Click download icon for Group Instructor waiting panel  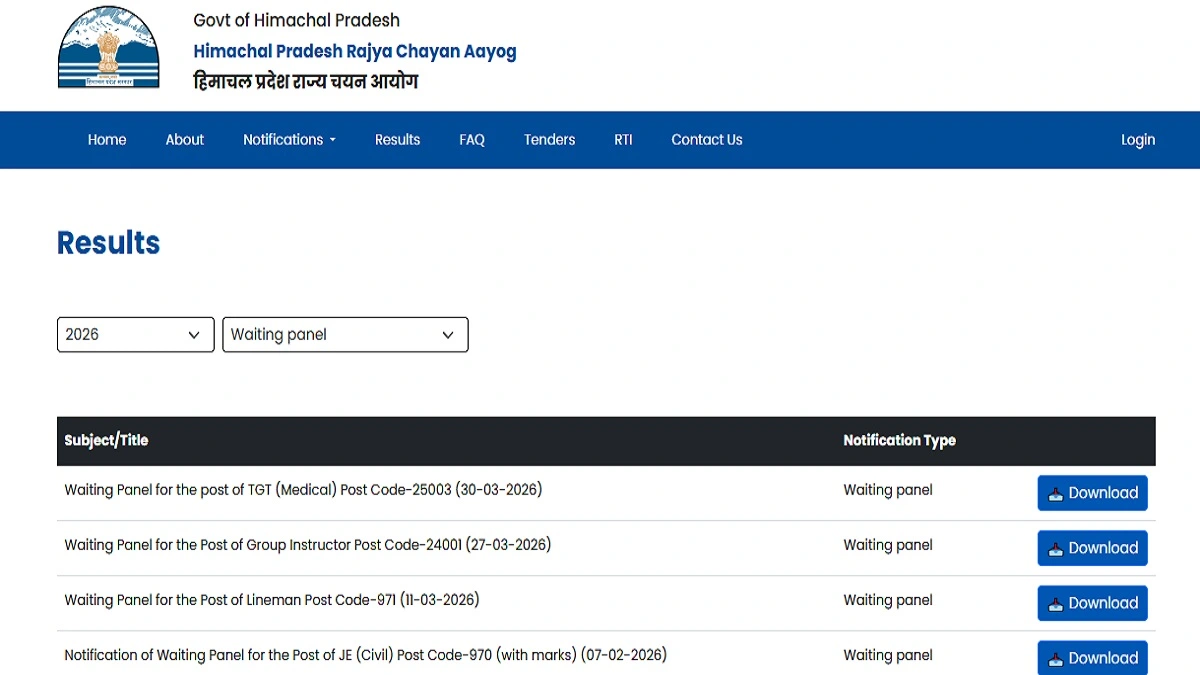tap(1054, 548)
